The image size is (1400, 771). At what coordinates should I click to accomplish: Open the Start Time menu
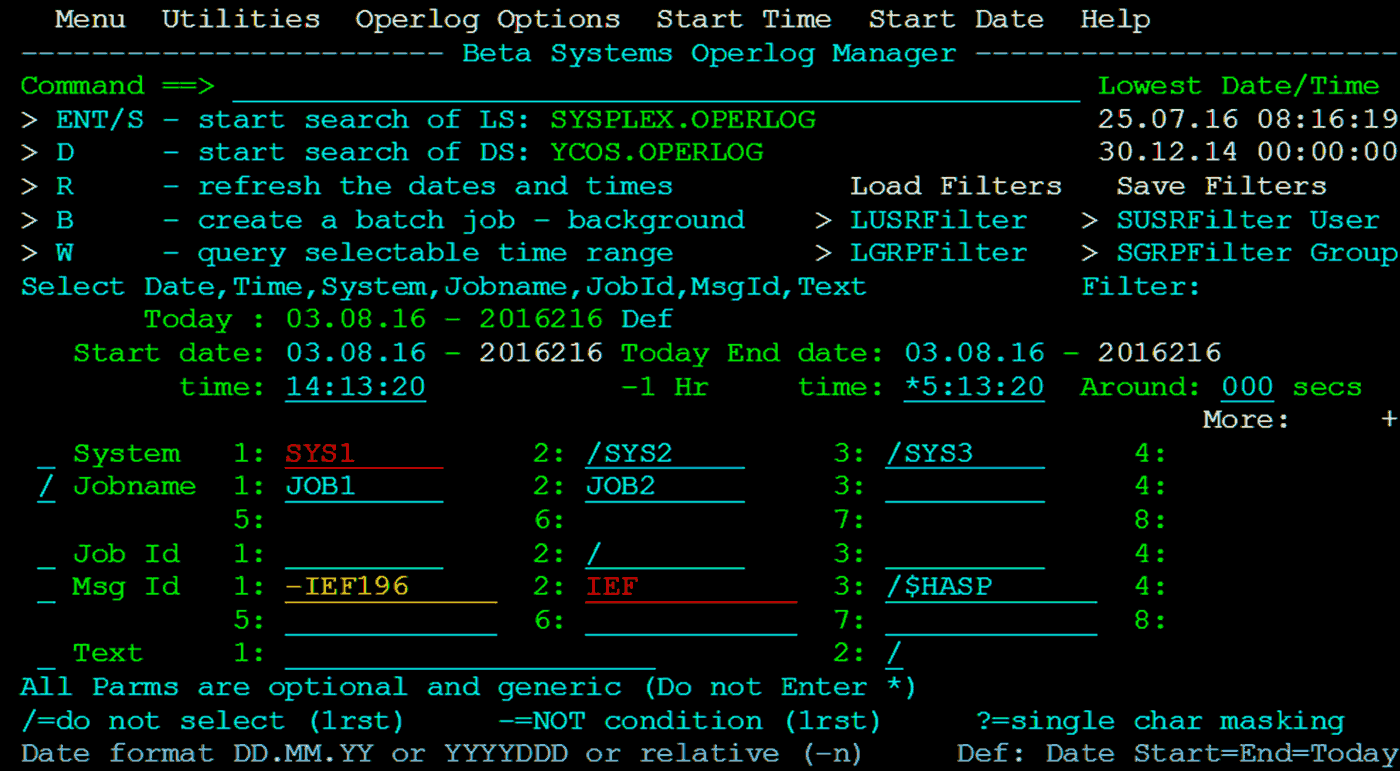point(743,19)
